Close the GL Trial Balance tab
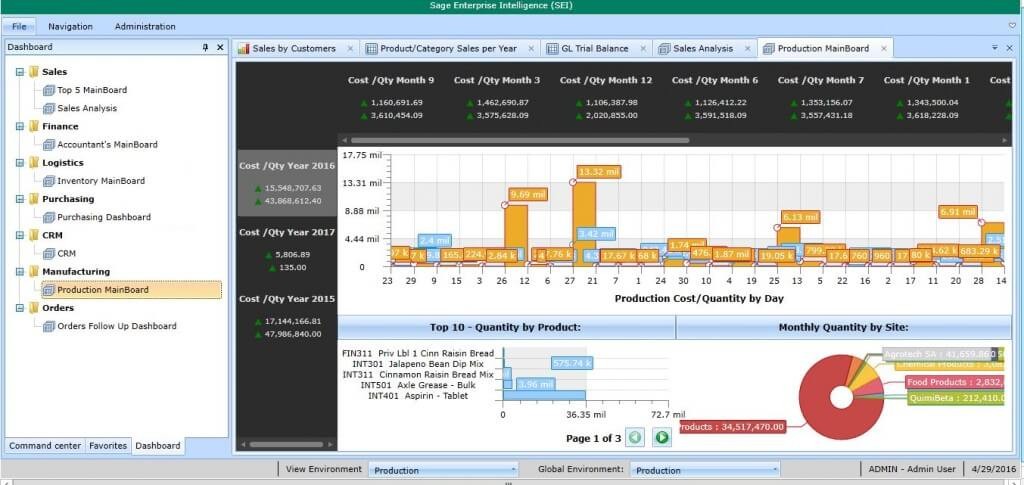This screenshot has width=1024, height=485. (x=643, y=48)
